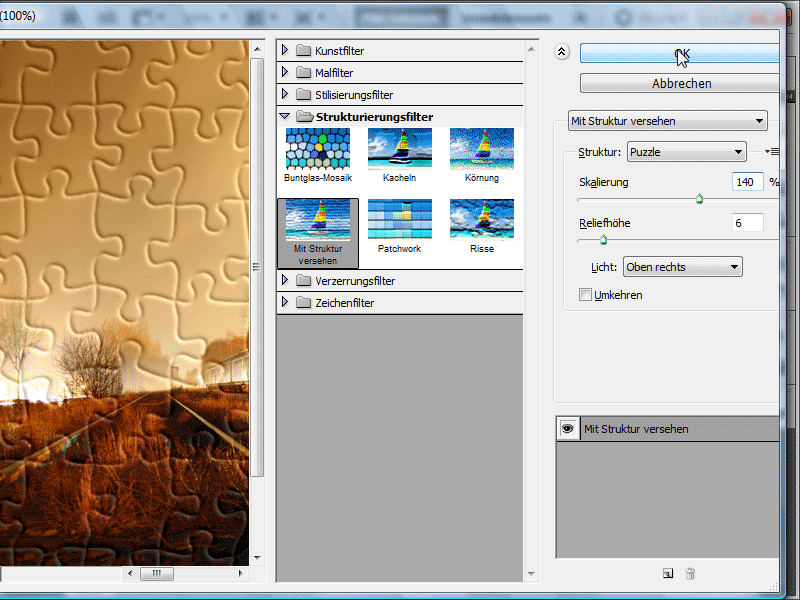Viewport: 800px width, 600px height.
Task: Expand the Kunstfilter folder
Action: [x=285, y=50]
